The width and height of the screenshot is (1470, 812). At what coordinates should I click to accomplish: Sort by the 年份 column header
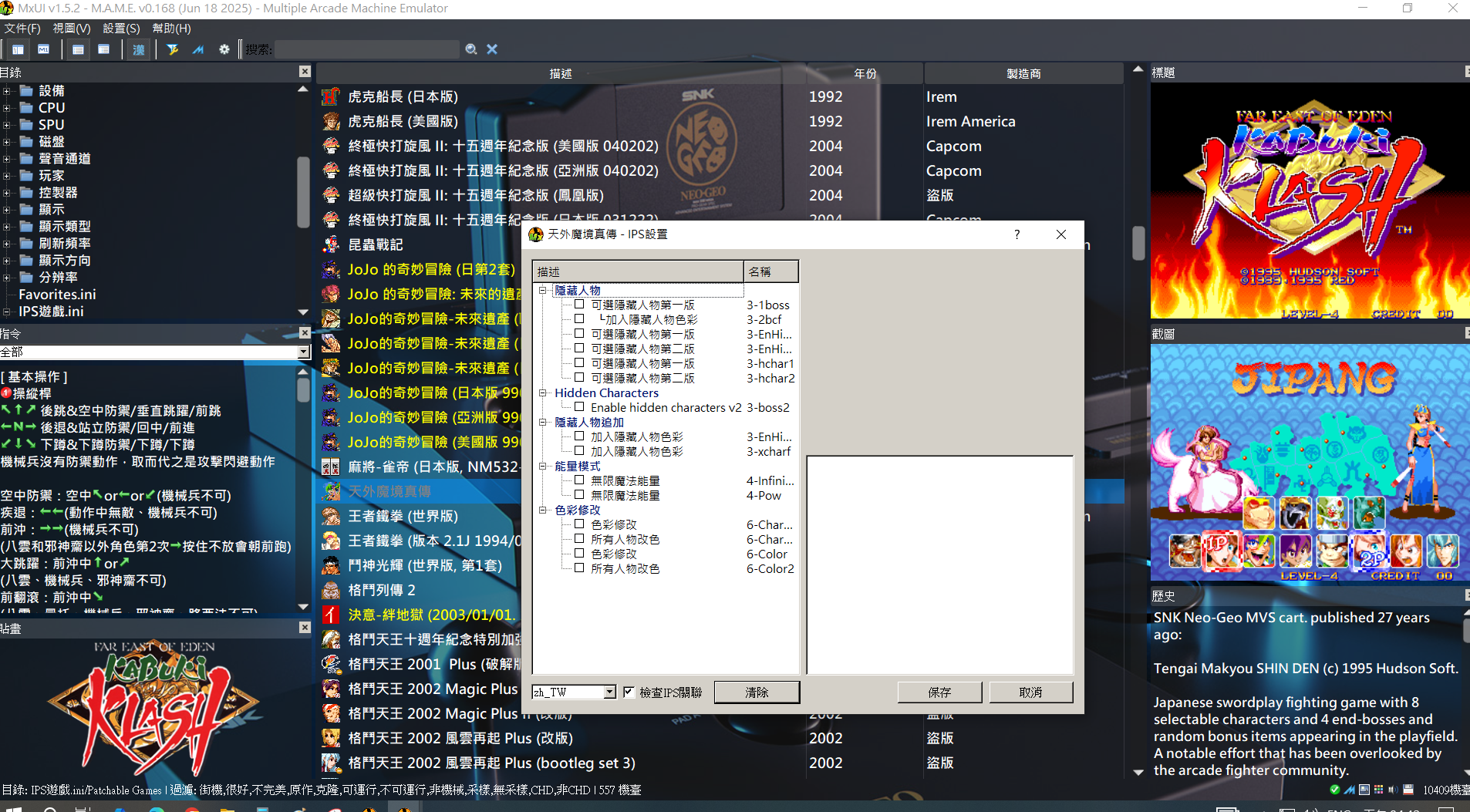pos(865,73)
